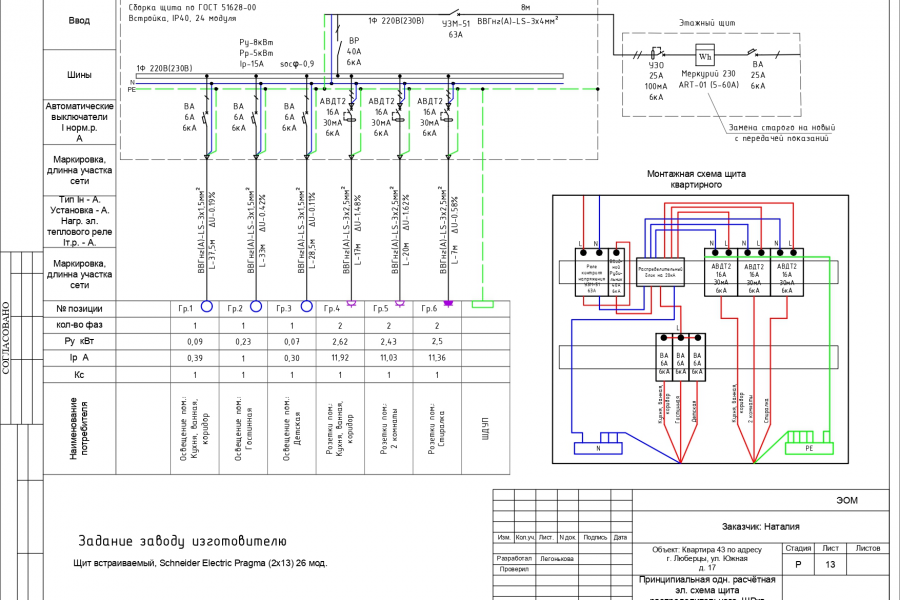Click the 'cosφ-0,9' parameter

(297, 64)
